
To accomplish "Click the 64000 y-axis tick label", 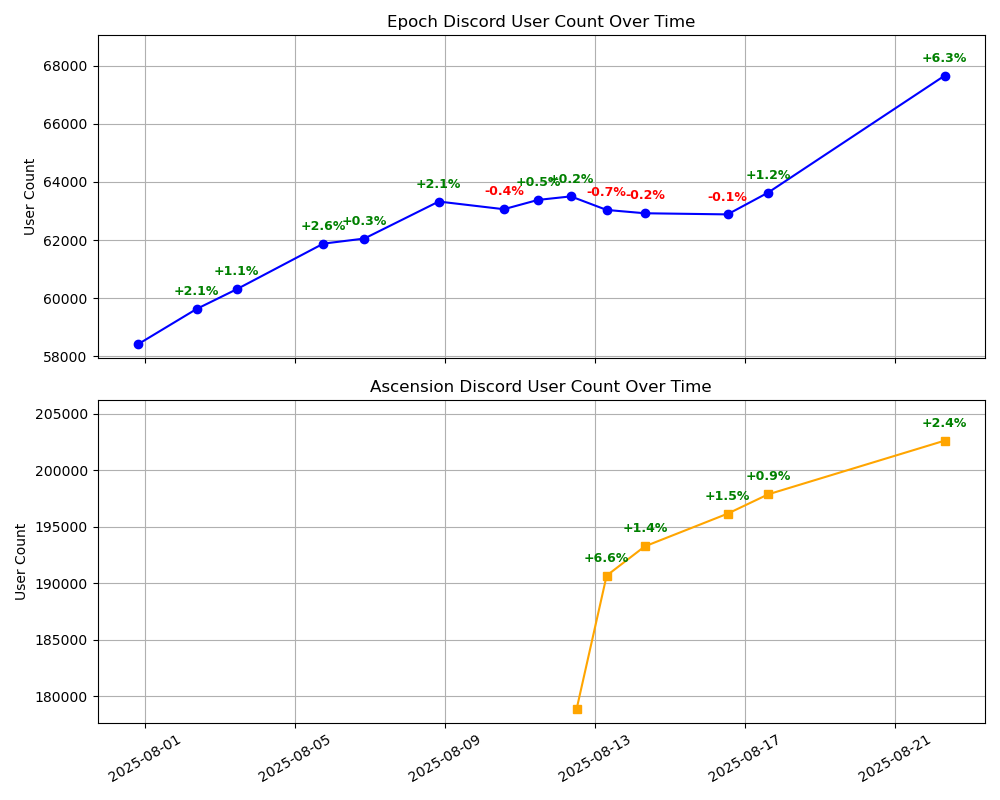I will click(x=64, y=182).
